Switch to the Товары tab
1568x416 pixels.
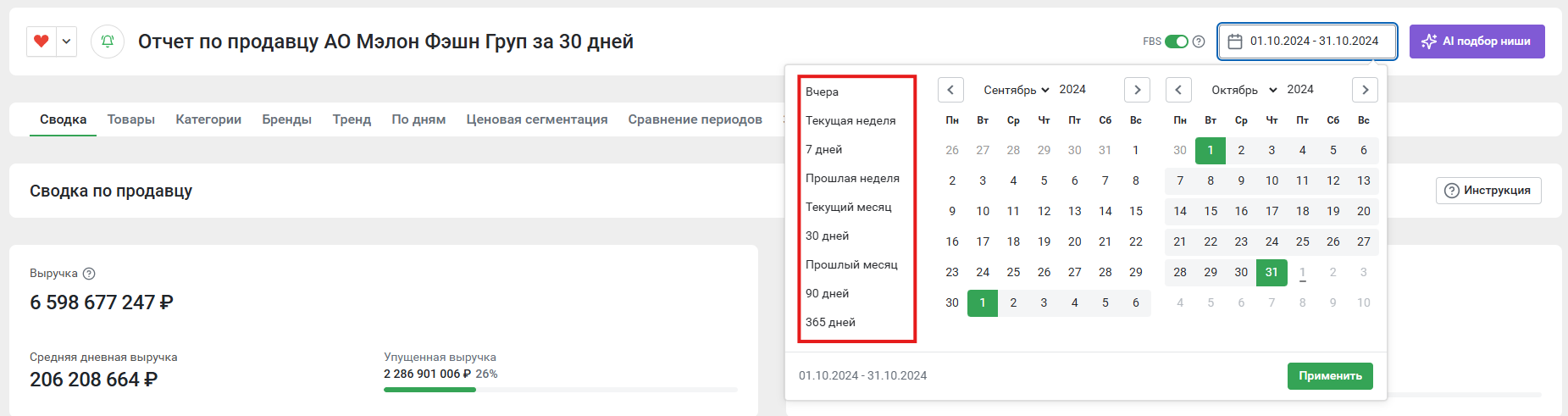coord(131,119)
